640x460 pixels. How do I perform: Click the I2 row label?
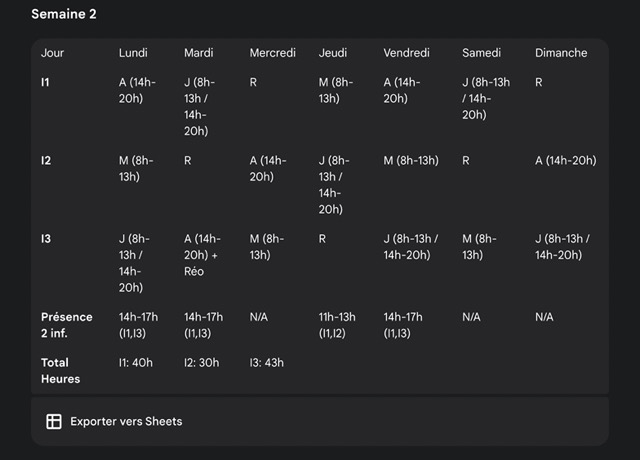[46, 161]
